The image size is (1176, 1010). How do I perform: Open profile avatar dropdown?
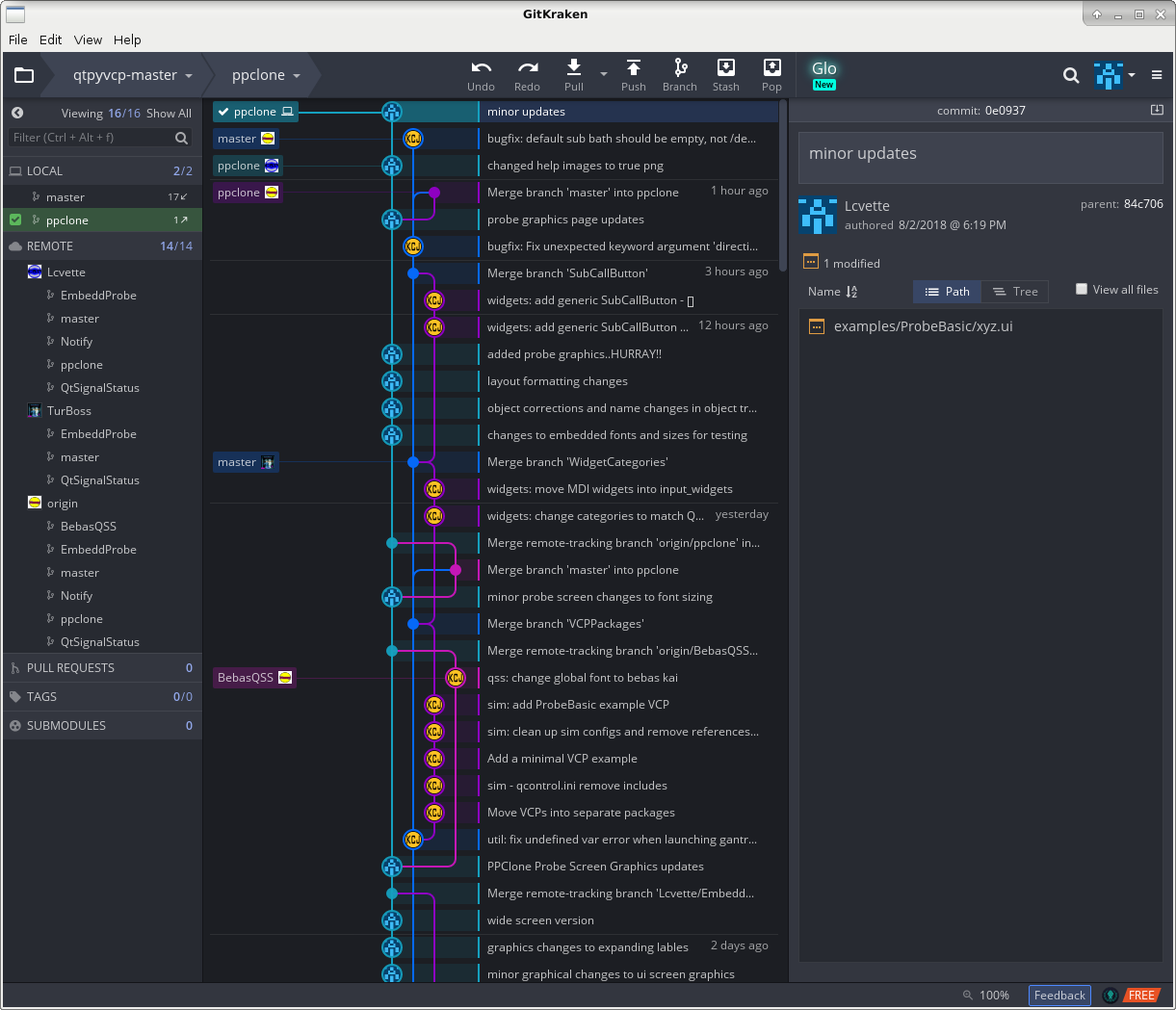click(1115, 75)
